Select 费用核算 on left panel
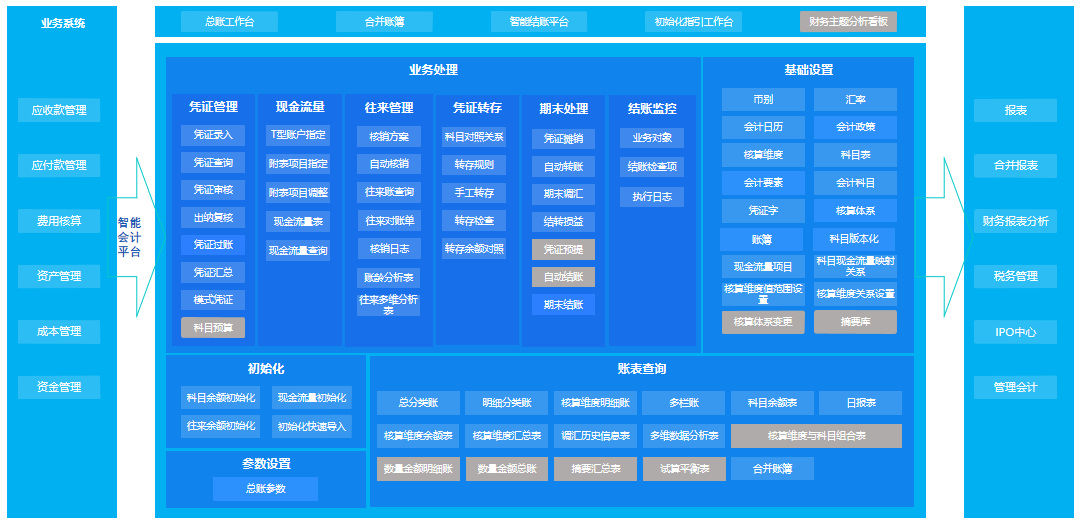The image size is (1080, 520). [x=59, y=220]
